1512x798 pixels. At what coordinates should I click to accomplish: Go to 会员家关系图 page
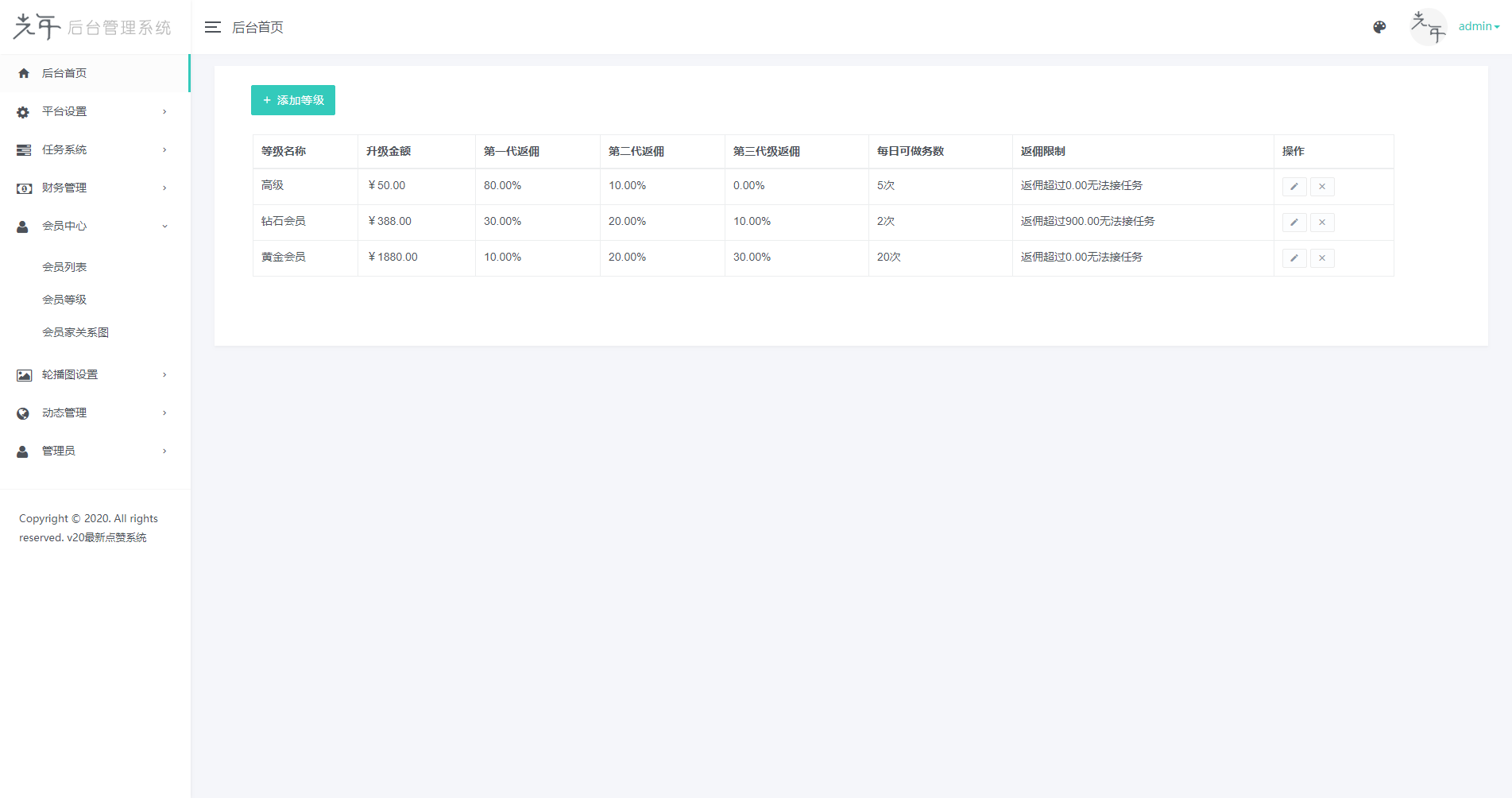pyautogui.click(x=75, y=332)
